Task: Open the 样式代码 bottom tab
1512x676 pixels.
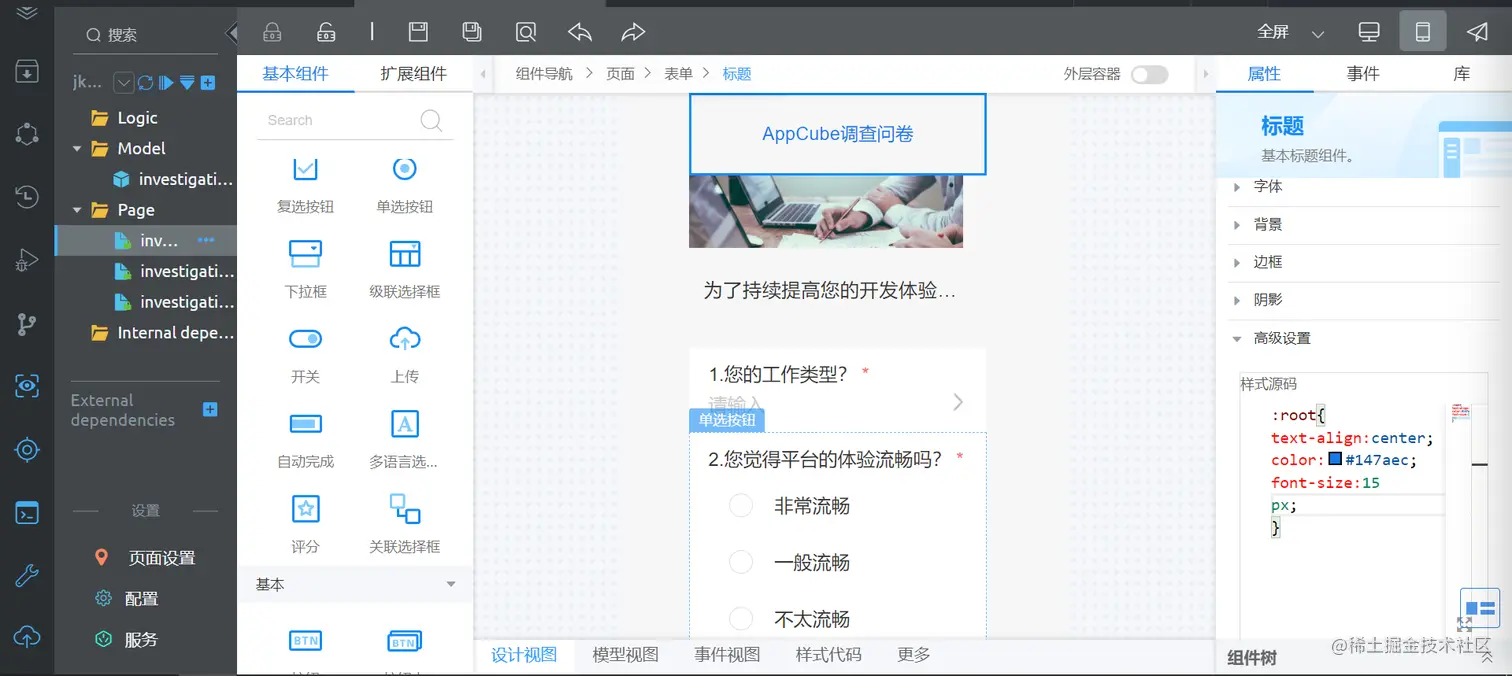Action: 828,655
